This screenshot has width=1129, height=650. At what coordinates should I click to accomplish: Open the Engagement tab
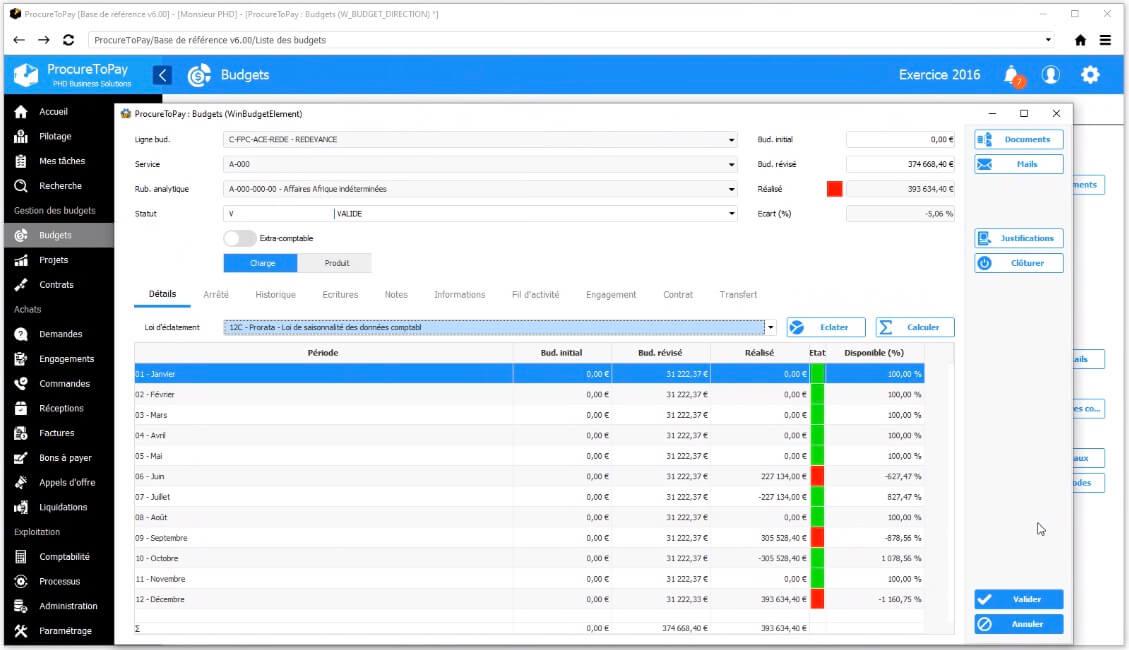tap(611, 295)
